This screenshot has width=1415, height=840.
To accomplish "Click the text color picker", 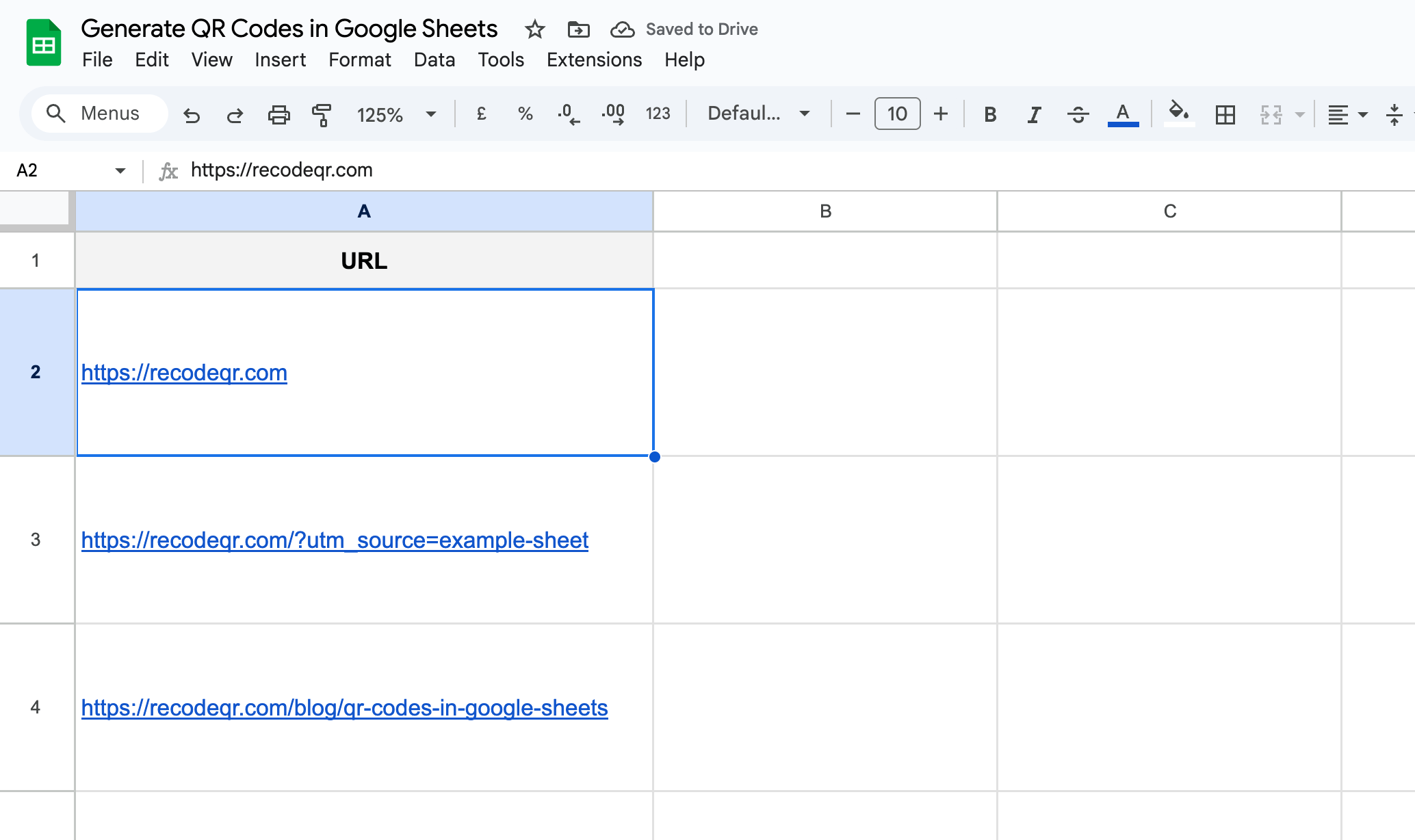I will 1123,112.
